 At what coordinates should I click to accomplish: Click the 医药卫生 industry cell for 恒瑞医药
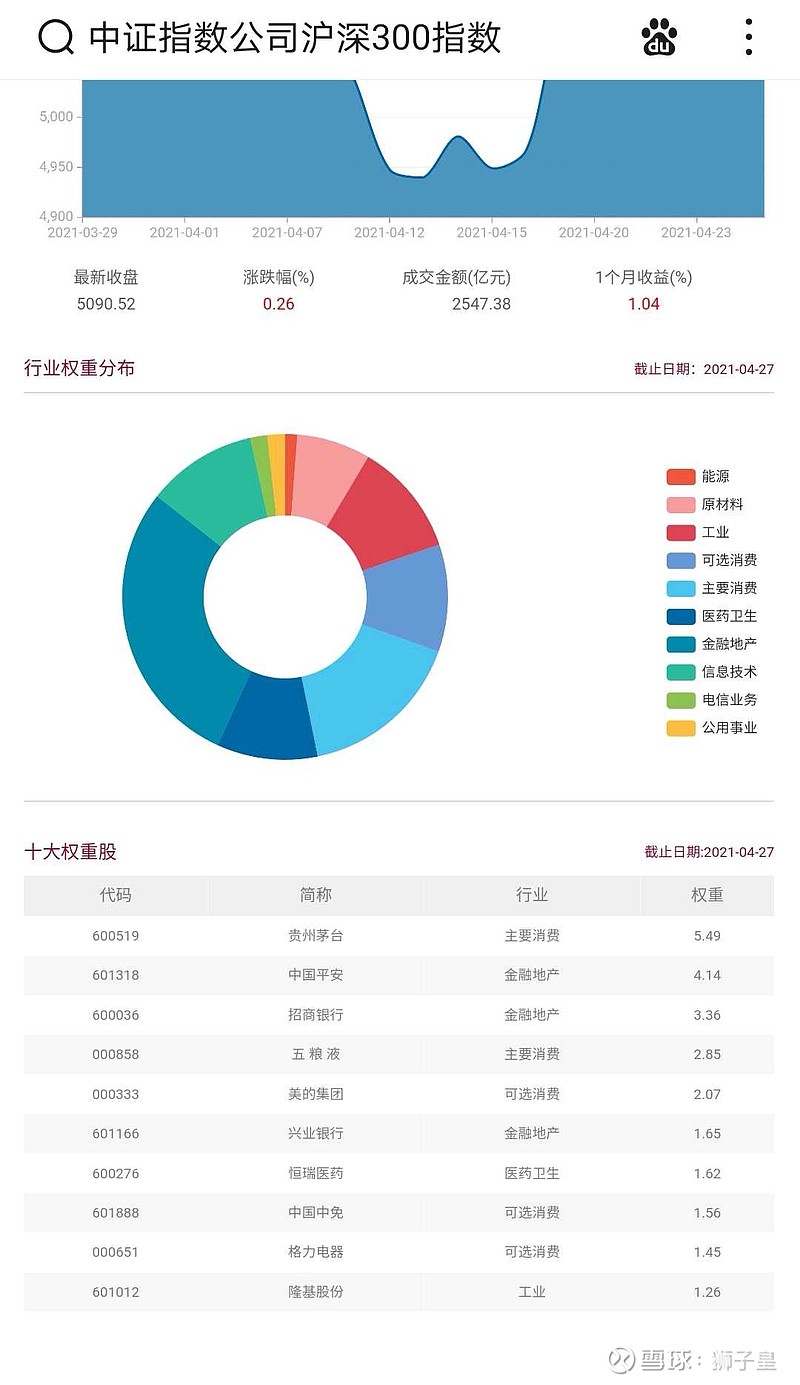532,1173
